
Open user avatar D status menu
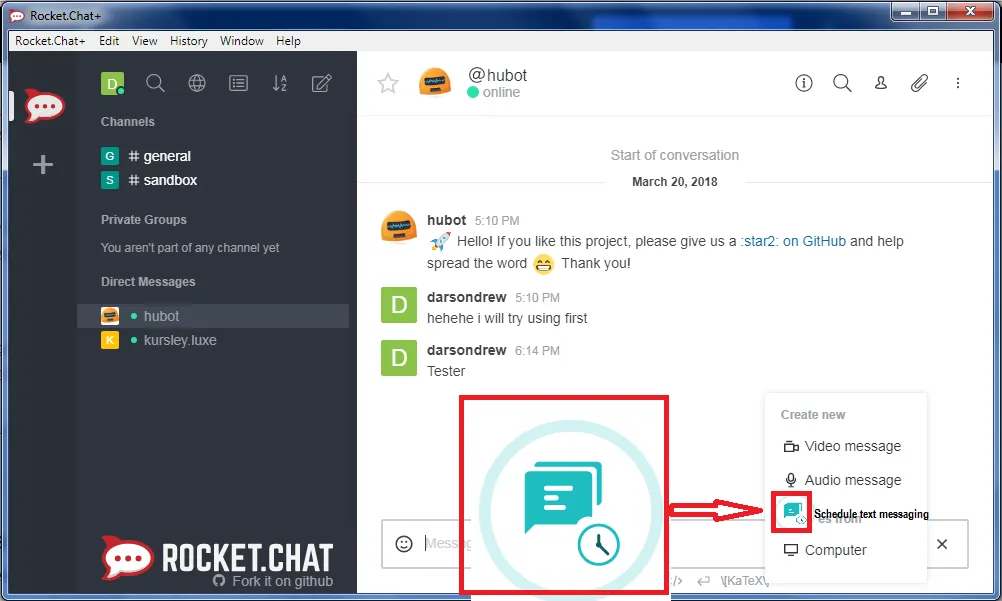[x=112, y=83]
